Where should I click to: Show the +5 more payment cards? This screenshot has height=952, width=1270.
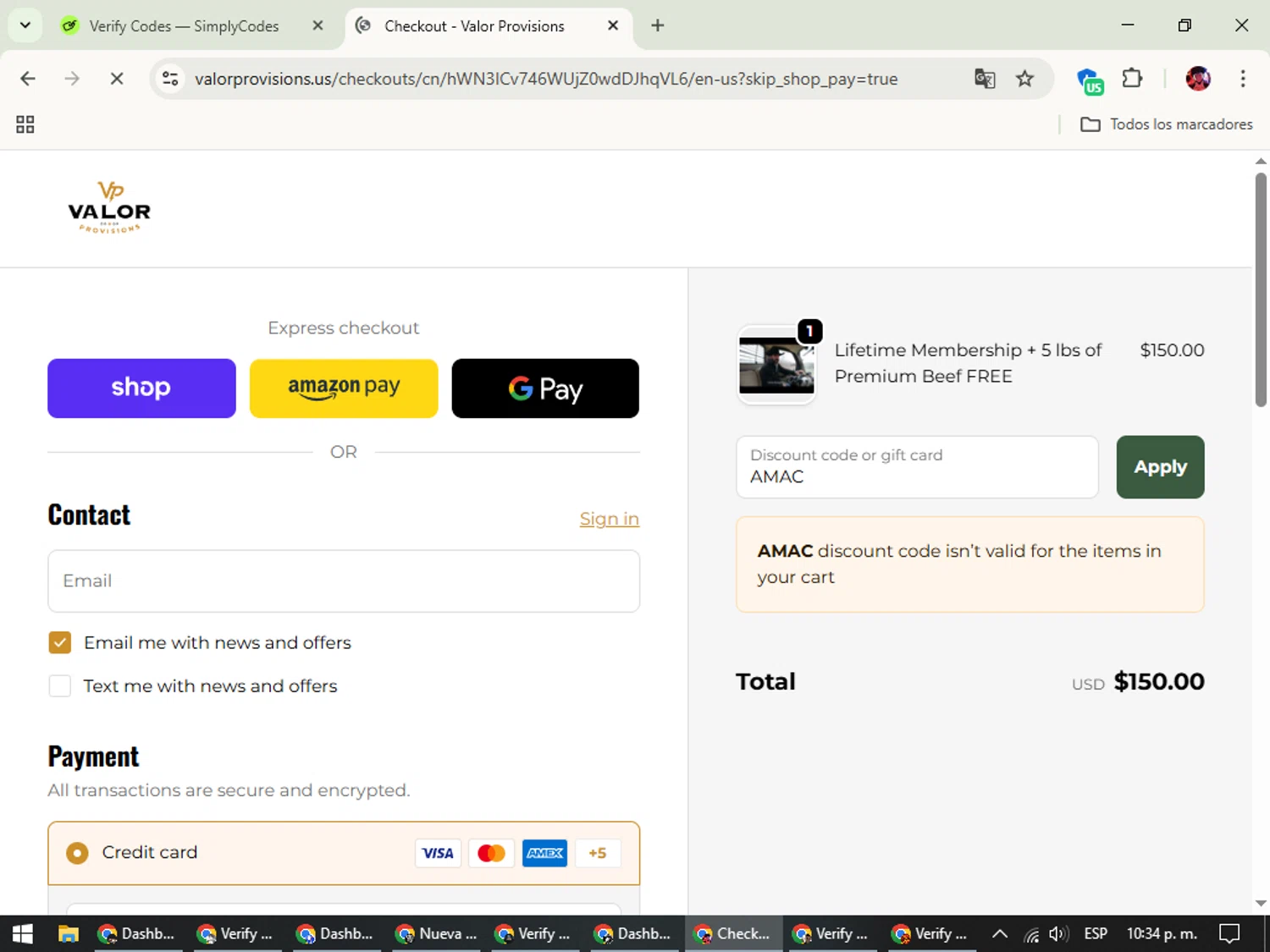pyautogui.click(x=598, y=853)
